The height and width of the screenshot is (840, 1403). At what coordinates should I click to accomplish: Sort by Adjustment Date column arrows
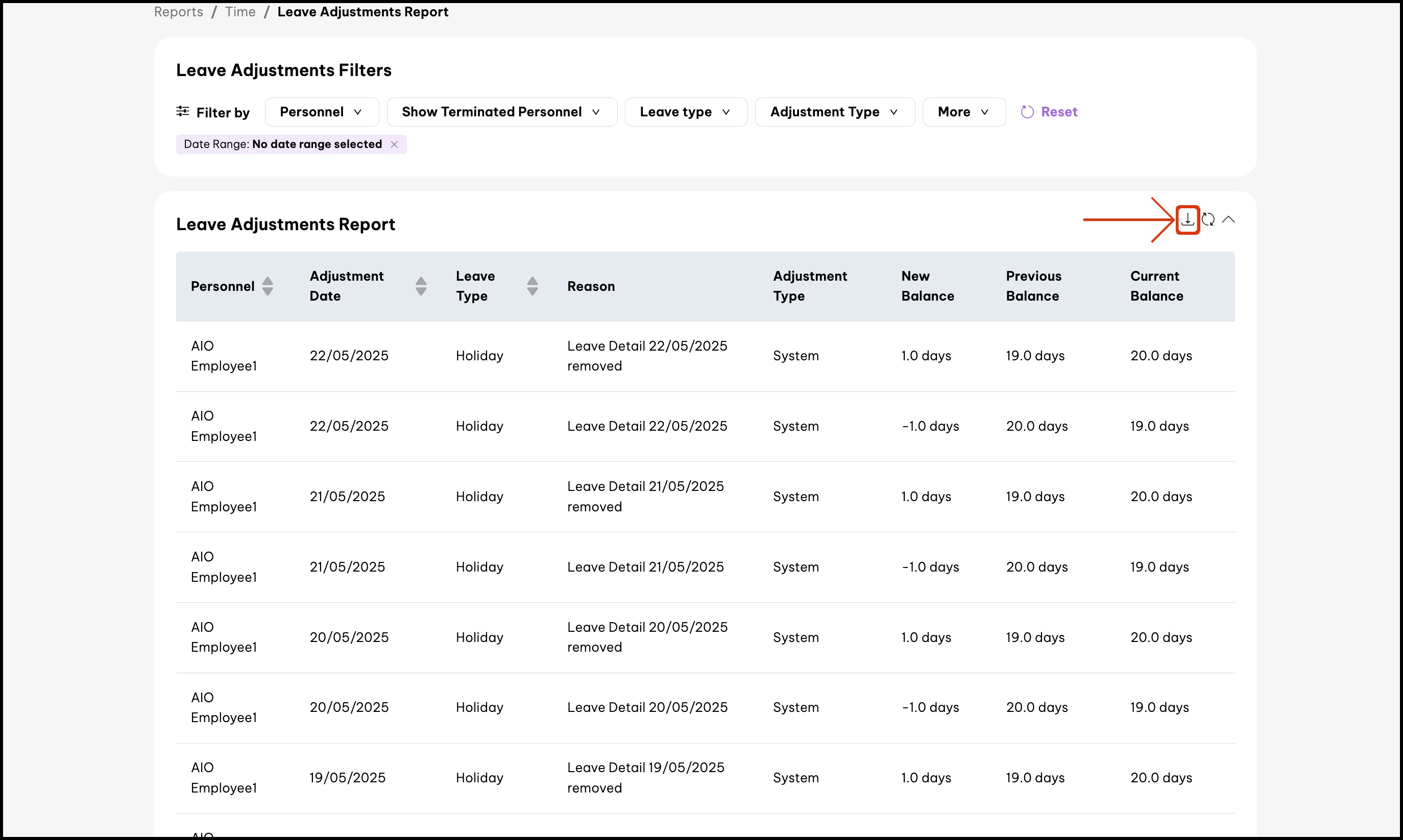coord(421,286)
